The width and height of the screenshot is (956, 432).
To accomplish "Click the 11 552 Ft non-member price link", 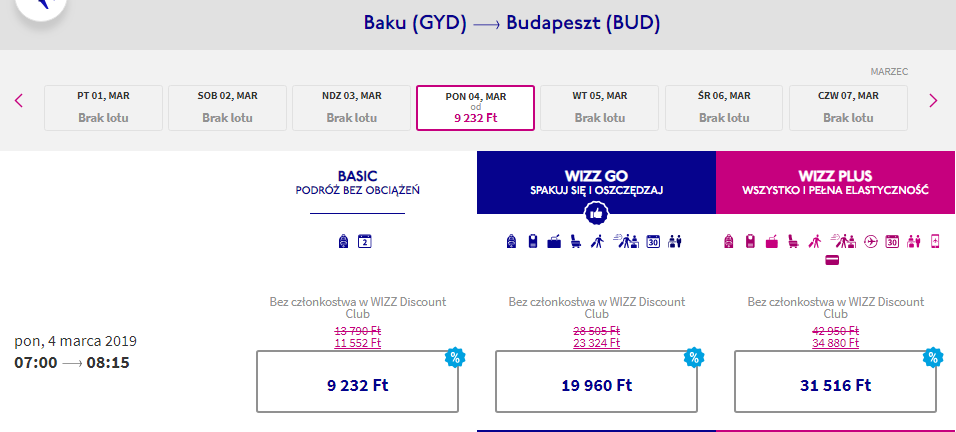I will pos(357,342).
